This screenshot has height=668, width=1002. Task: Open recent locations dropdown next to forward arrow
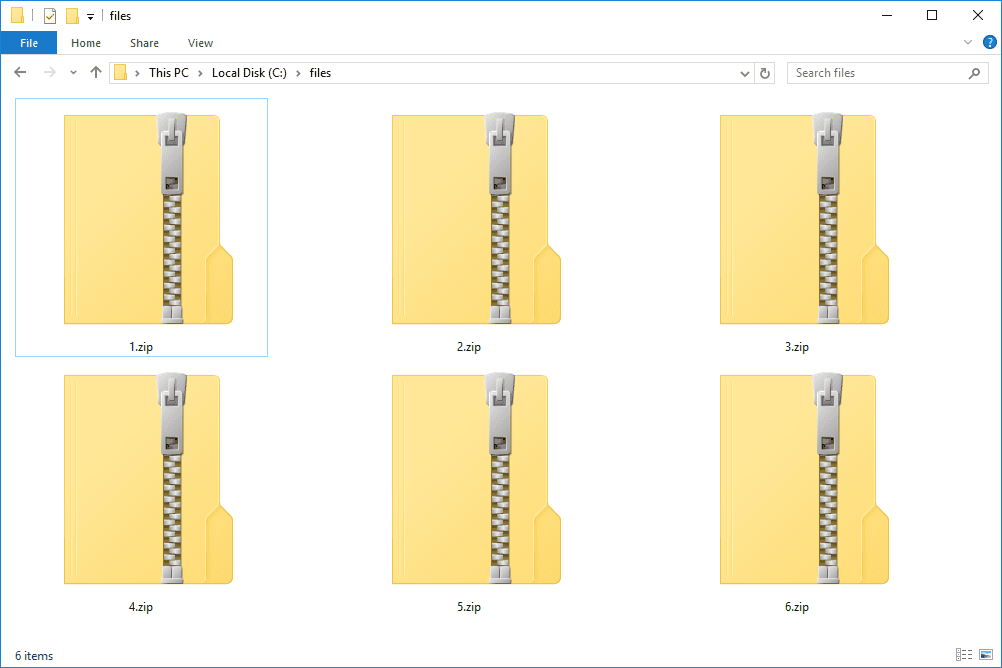click(72, 72)
